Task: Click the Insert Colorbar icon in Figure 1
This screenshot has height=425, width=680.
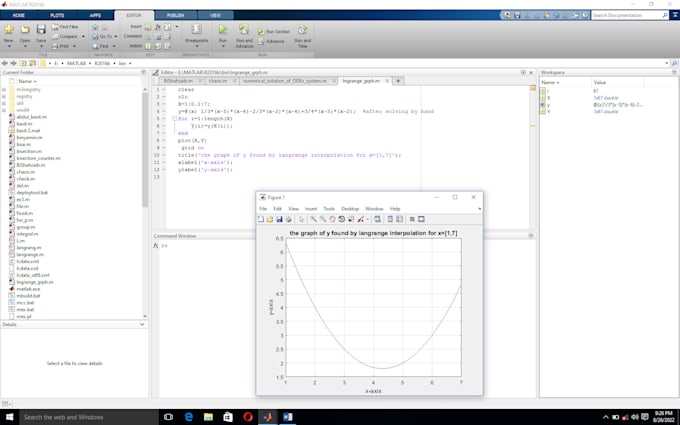Action: tap(390, 219)
